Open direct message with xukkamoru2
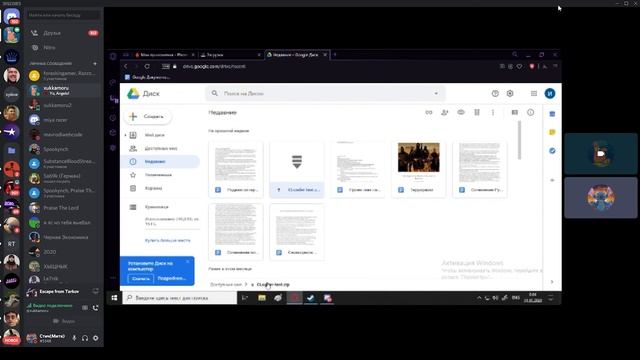This screenshot has height=360, width=640. tap(64, 105)
